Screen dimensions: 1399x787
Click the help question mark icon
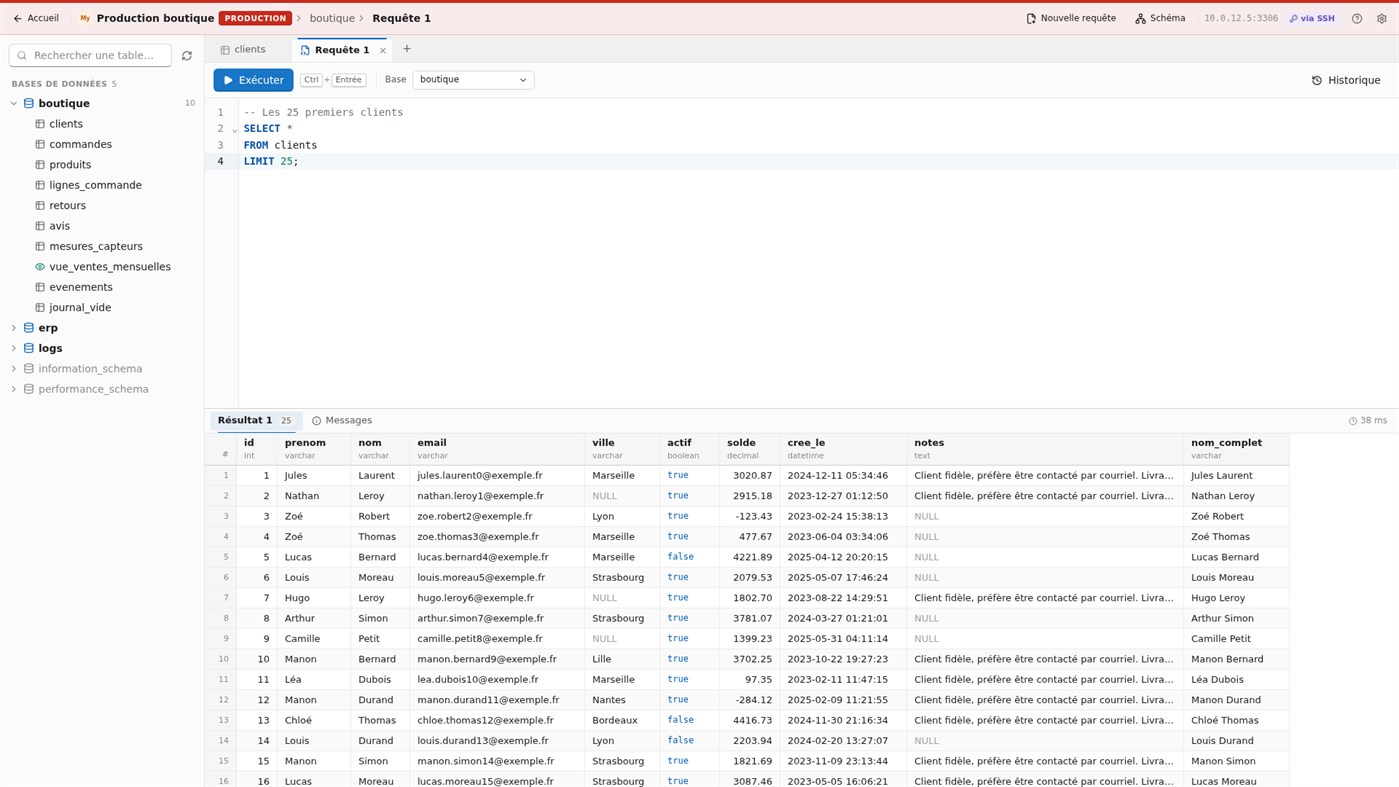coord(1357,19)
